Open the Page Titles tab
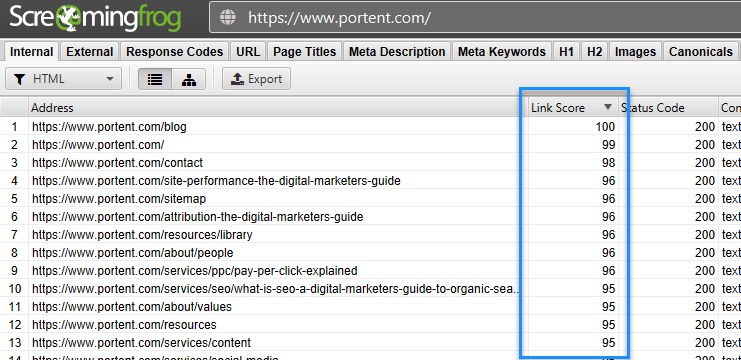741x360 pixels. click(305, 51)
